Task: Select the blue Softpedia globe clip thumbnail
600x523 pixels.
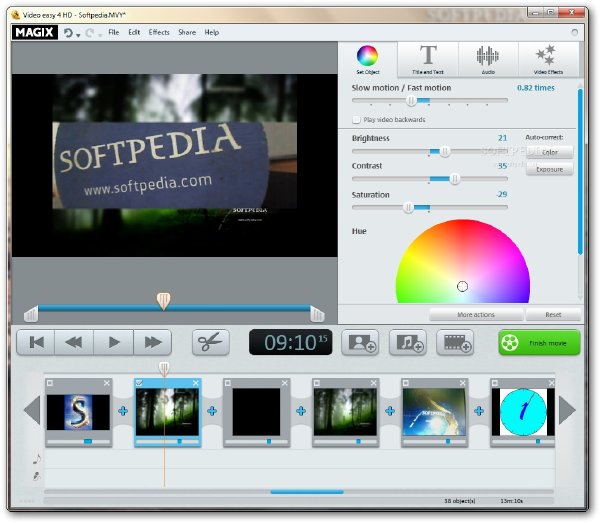Action: tap(434, 412)
